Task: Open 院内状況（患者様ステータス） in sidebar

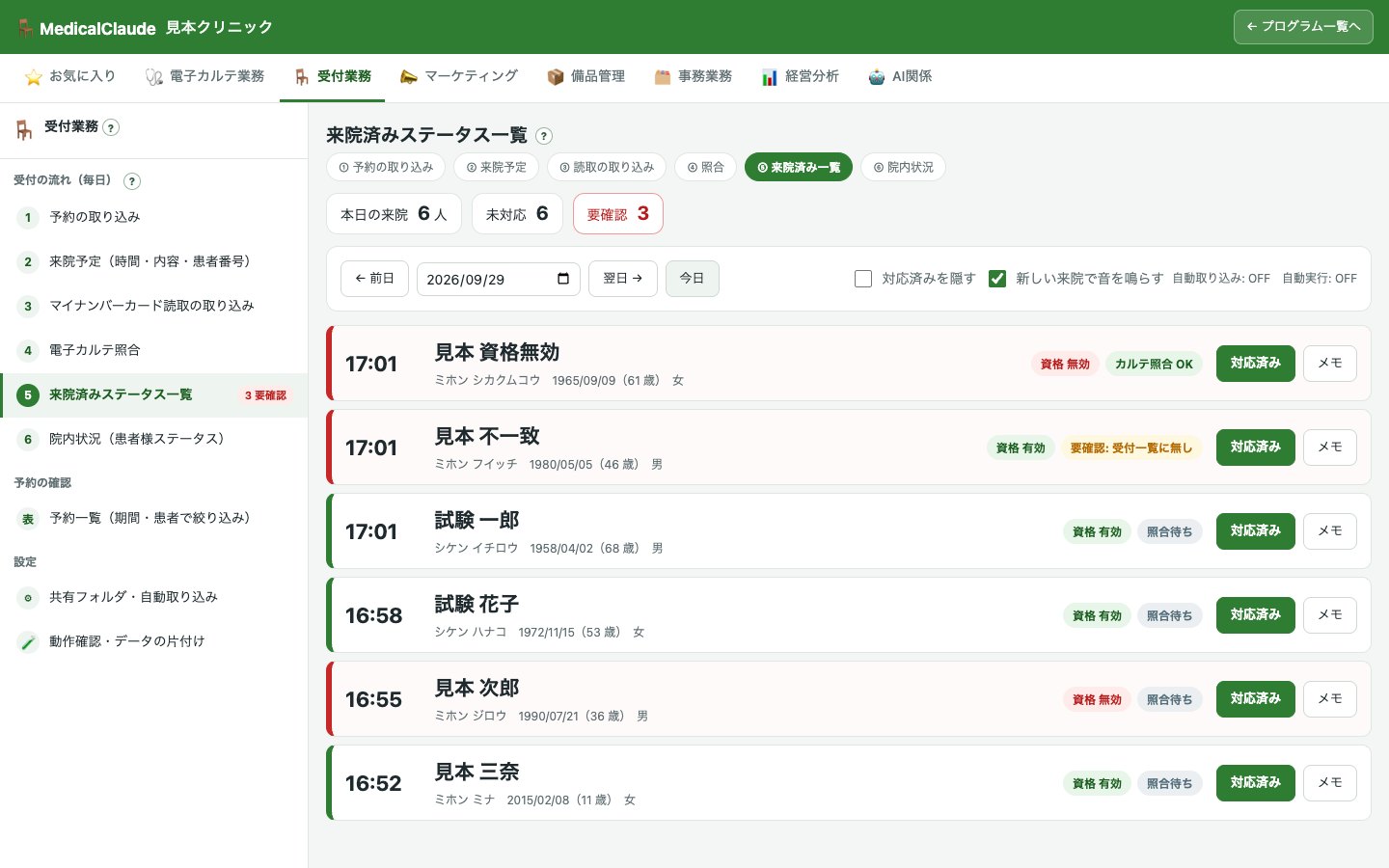Action: pyautogui.click(x=154, y=440)
